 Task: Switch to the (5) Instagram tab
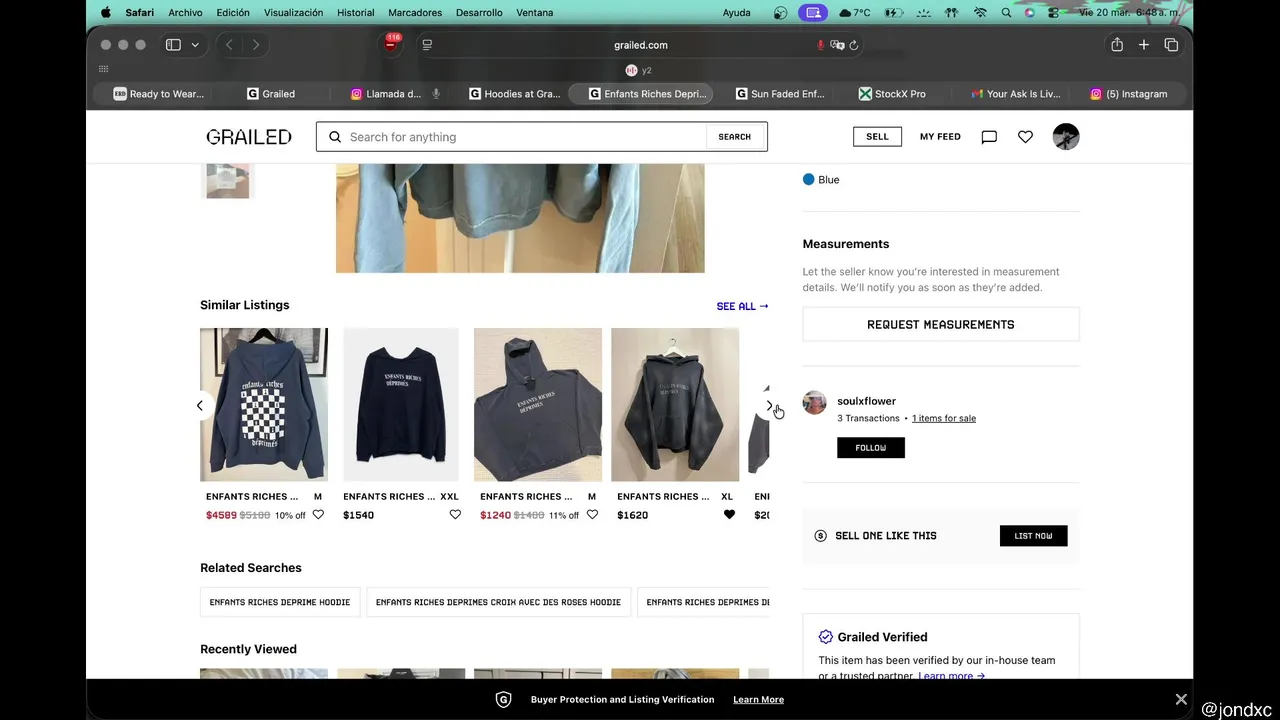(1129, 94)
